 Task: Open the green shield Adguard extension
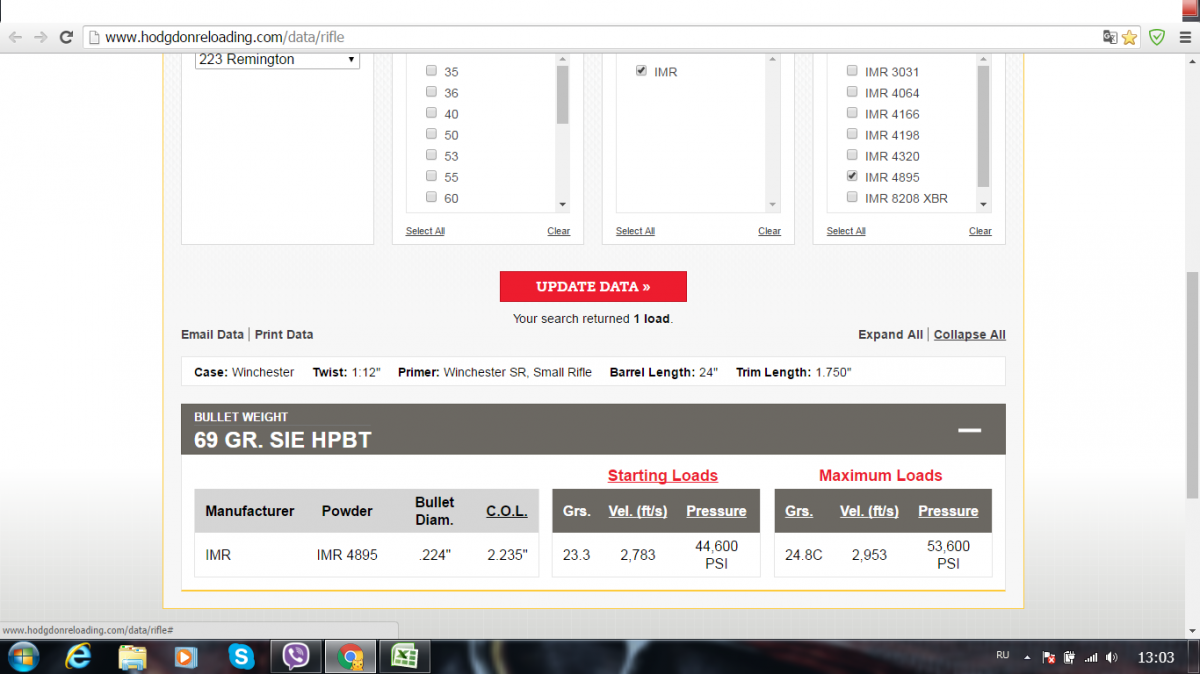(x=1157, y=37)
